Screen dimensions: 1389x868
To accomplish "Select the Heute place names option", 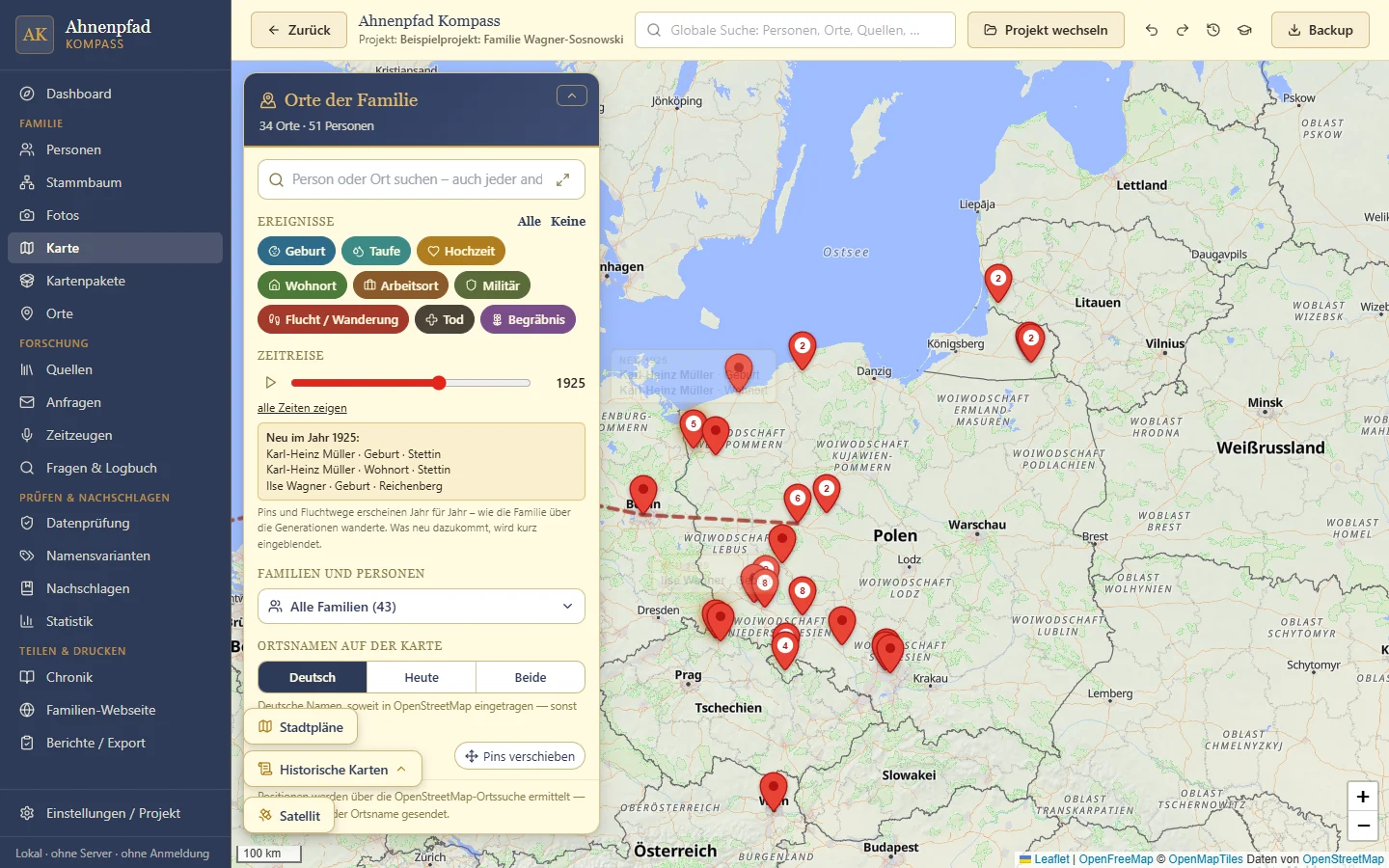I will (x=422, y=677).
